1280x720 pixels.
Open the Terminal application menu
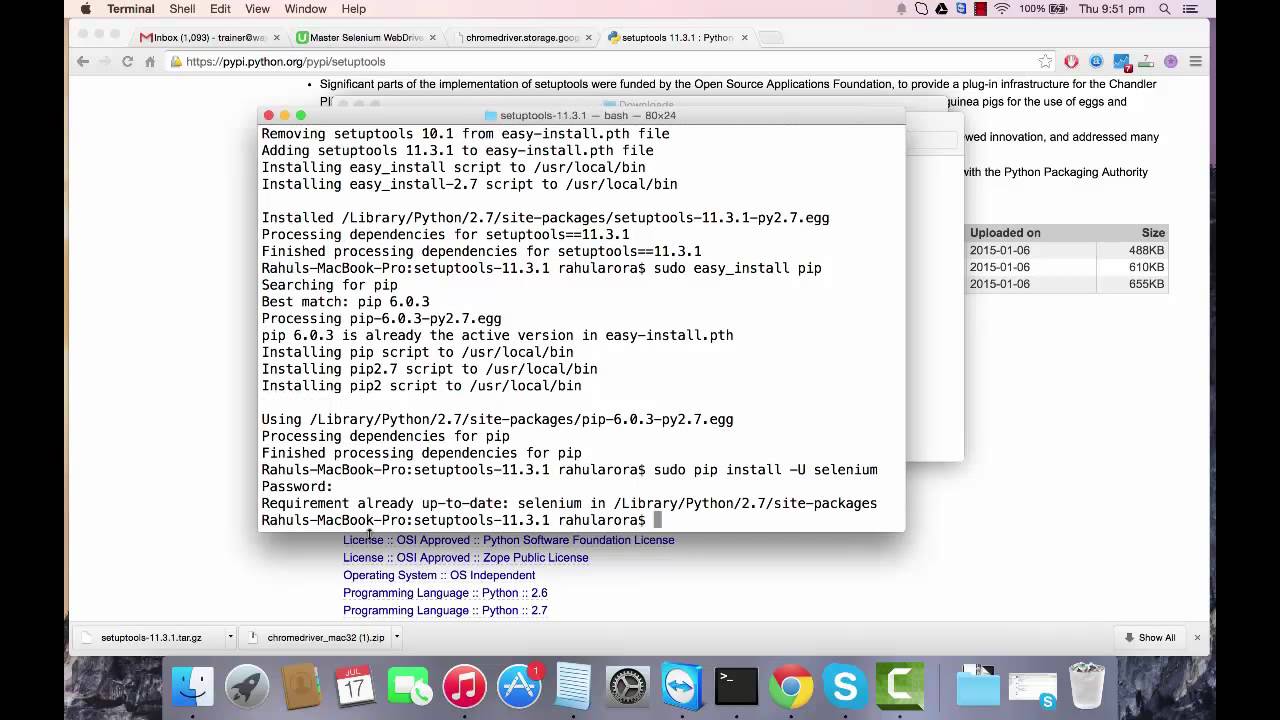tap(131, 9)
